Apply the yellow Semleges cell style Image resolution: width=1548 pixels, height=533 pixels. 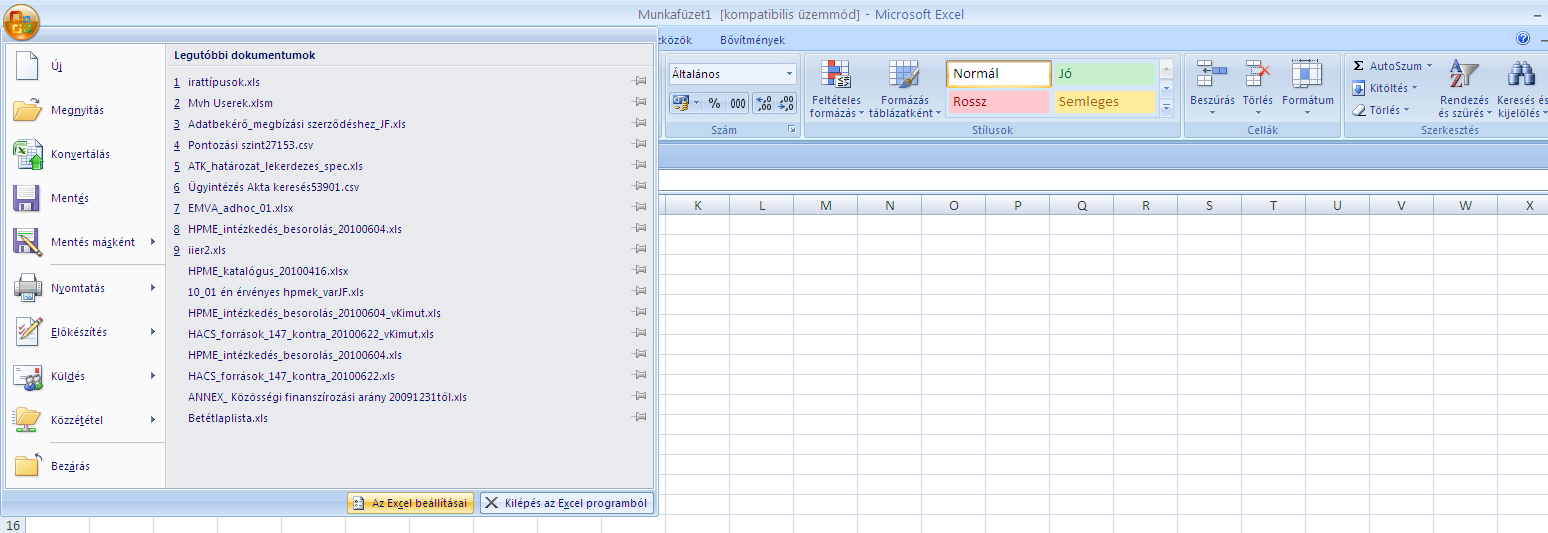coord(1104,102)
